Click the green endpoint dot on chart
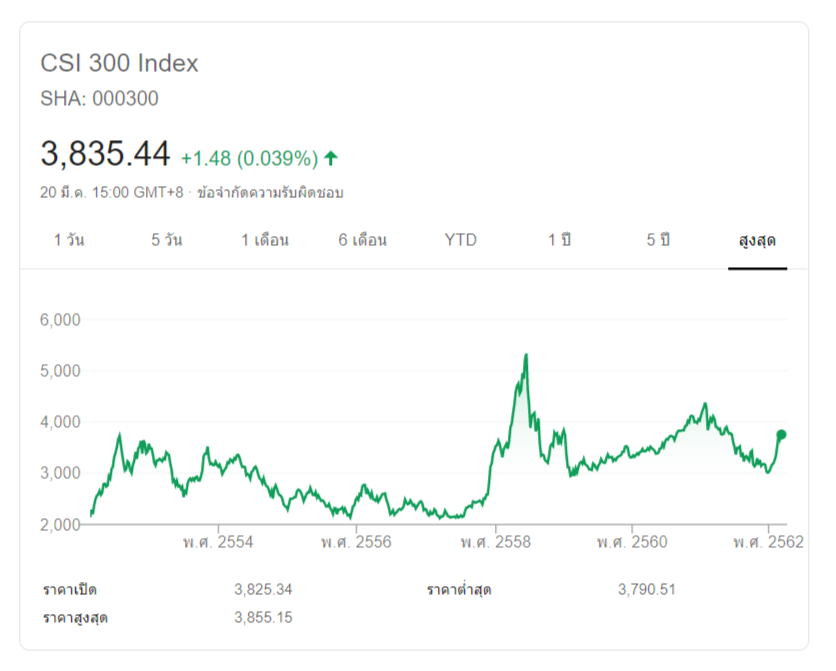Viewport: 836px width, 671px height. (781, 434)
